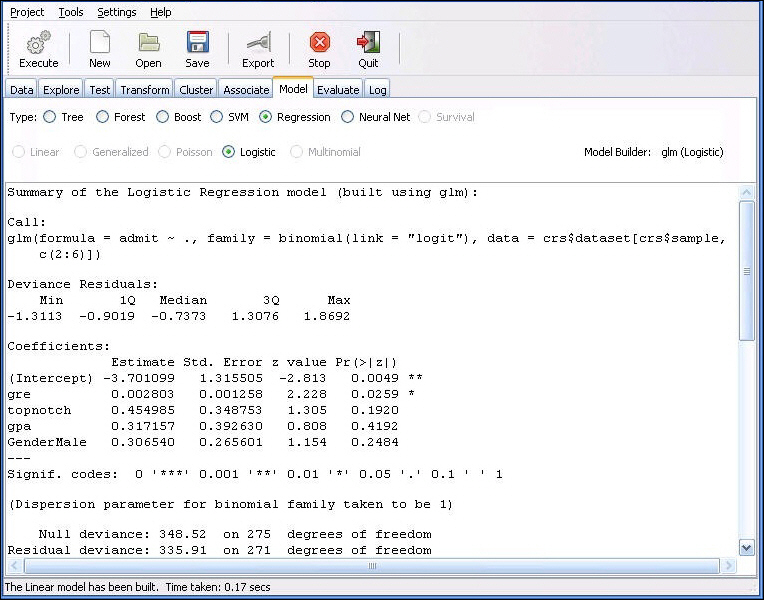This screenshot has width=764, height=600.
Task: Click the 'Summary of the Logistic Regression model' heading
Action: coord(242,193)
